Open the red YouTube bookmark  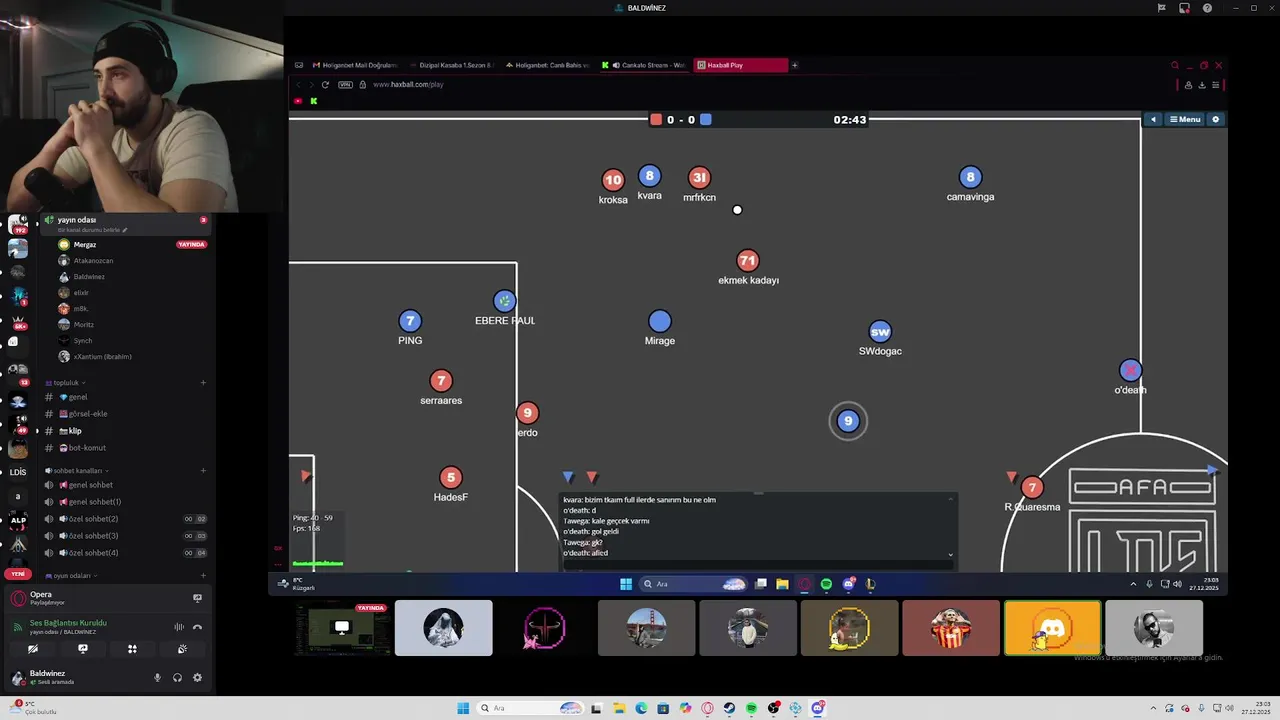pos(298,101)
